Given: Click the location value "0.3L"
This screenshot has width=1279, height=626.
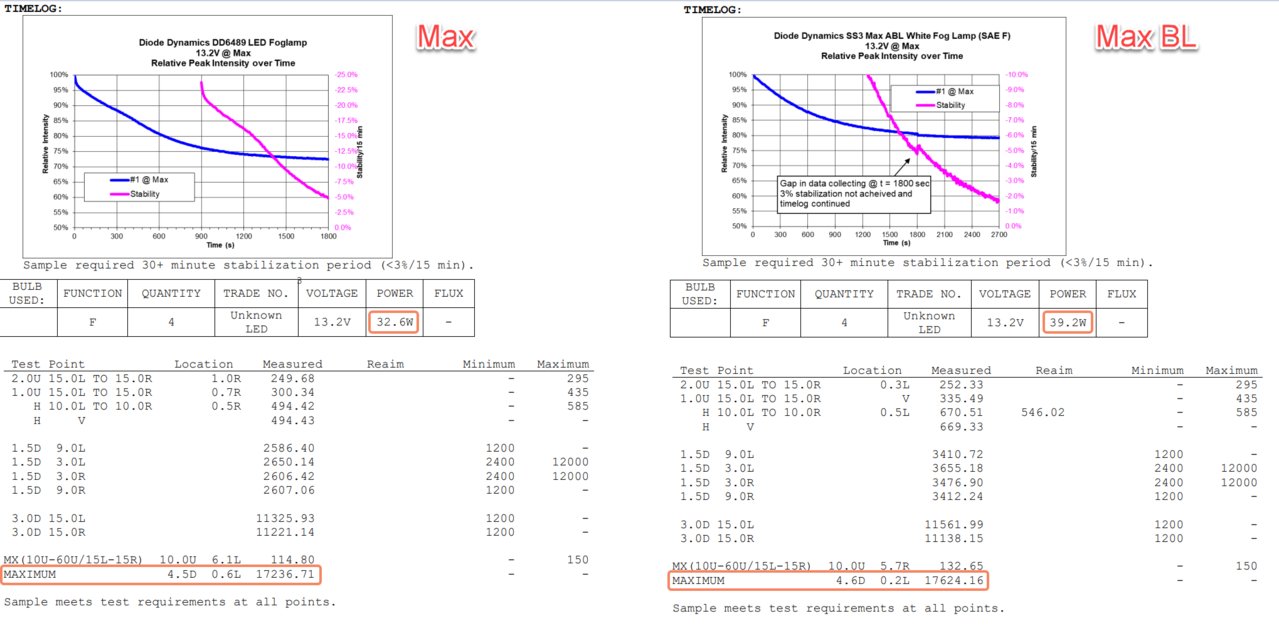Looking at the screenshot, I should coord(893,384).
